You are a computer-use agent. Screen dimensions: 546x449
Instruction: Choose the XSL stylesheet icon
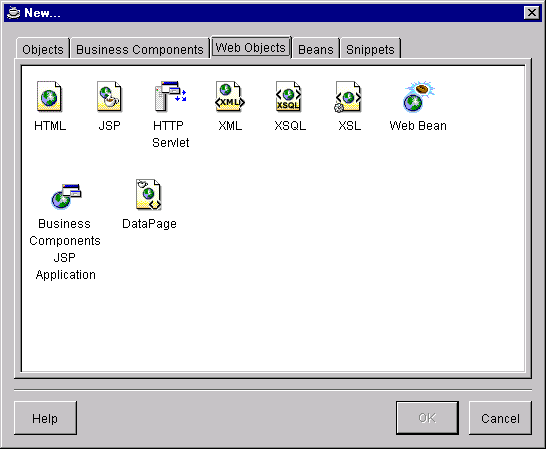click(x=348, y=97)
